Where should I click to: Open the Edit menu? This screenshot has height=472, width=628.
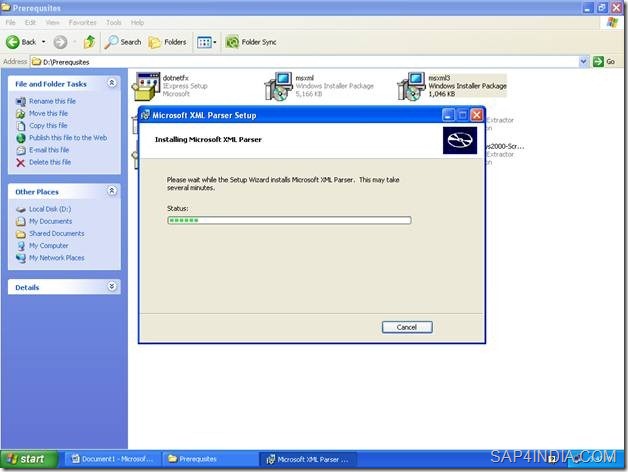coord(30,22)
